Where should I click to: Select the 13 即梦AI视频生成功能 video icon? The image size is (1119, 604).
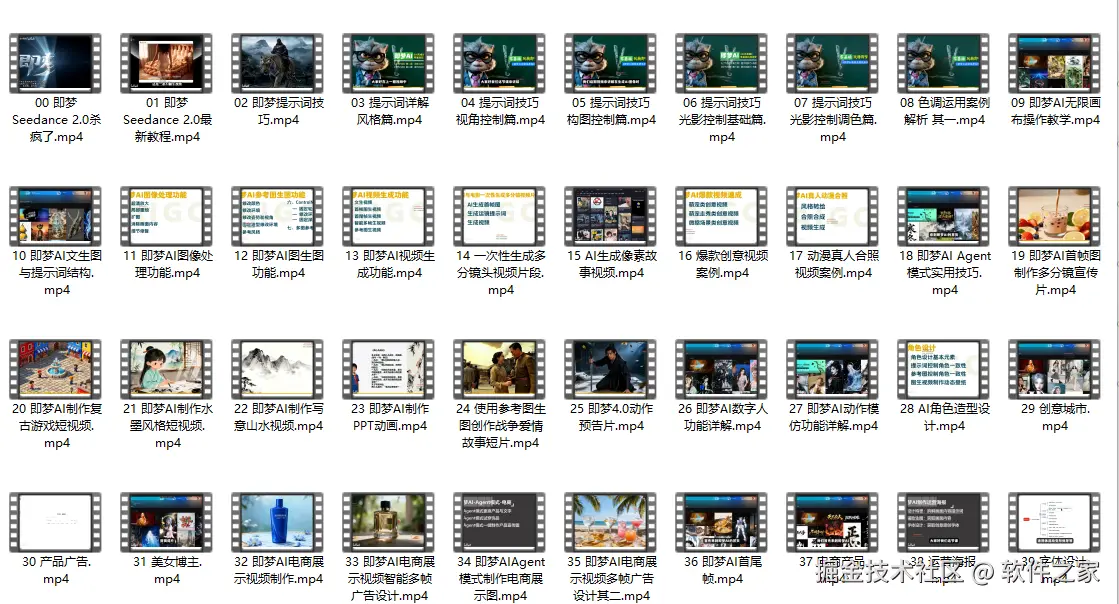tap(389, 216)
